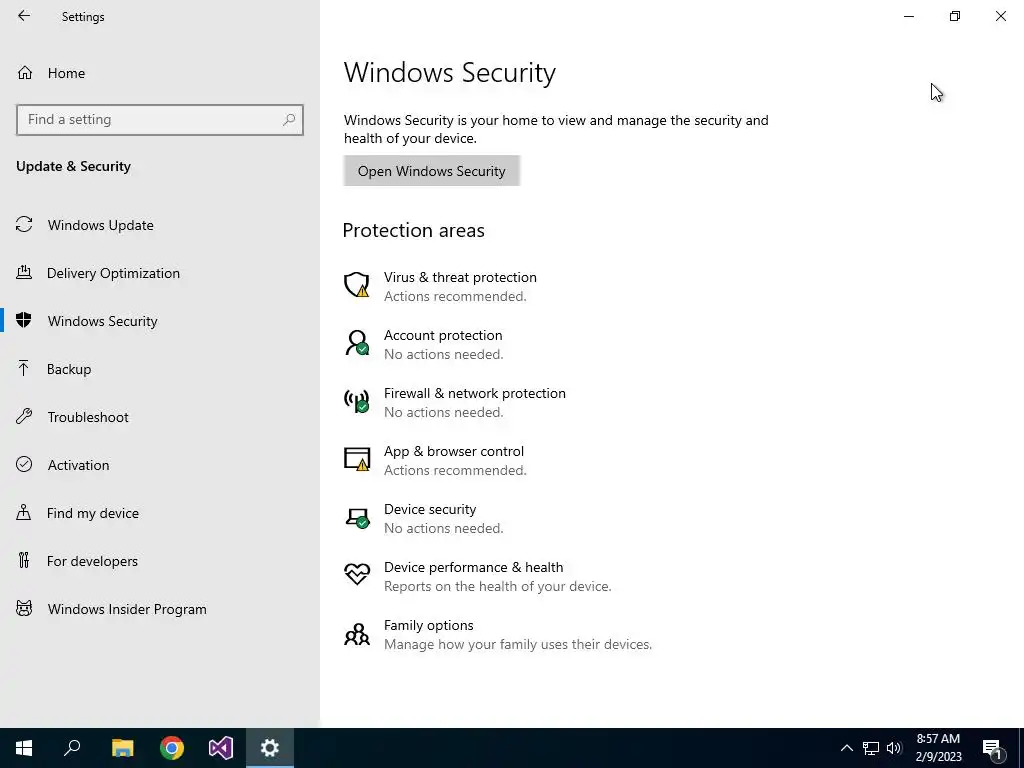Click the Windows Insider Program cat icon

point(24,608)
